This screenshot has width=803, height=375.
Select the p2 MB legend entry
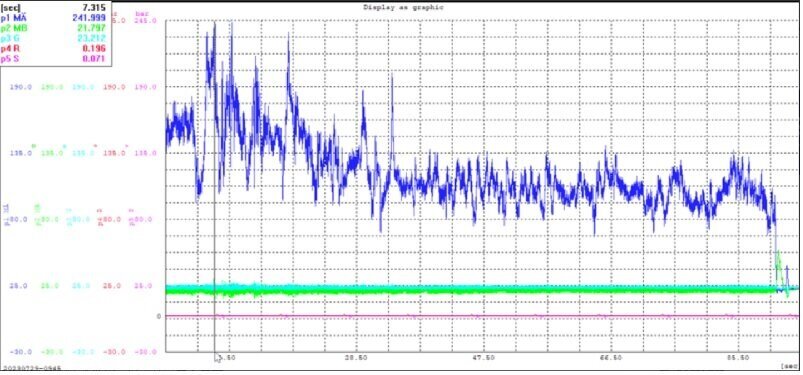14,28
